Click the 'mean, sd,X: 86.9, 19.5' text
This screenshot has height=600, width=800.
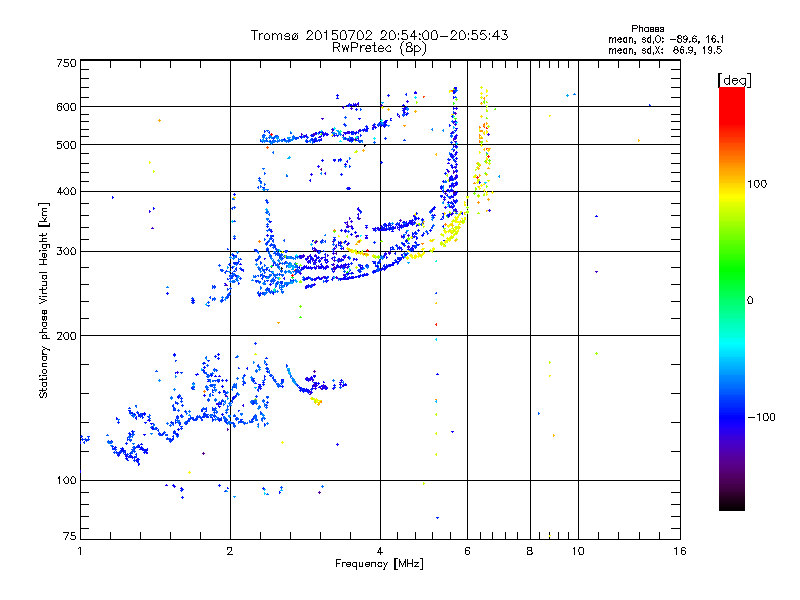tap(665, 50)
